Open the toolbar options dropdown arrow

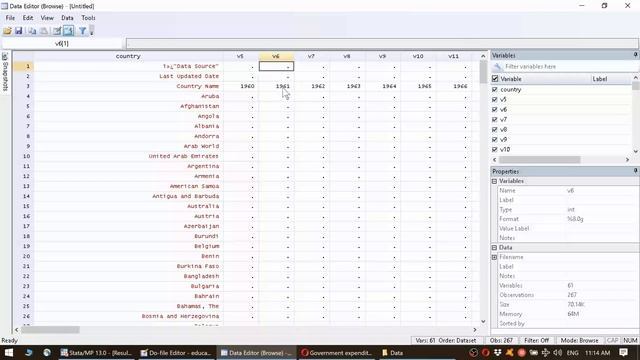[92, 31]
